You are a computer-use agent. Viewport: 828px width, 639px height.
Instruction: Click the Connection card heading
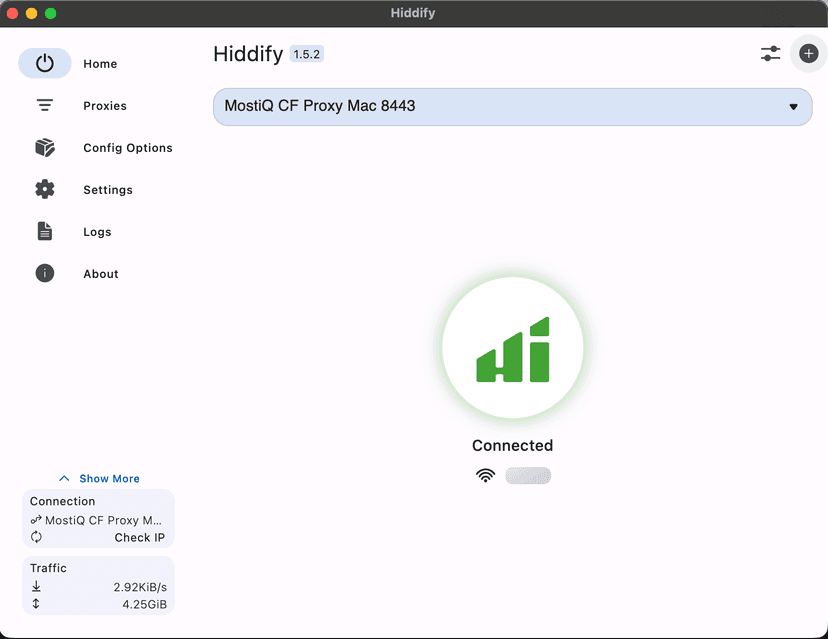click(x=62, y=501)
